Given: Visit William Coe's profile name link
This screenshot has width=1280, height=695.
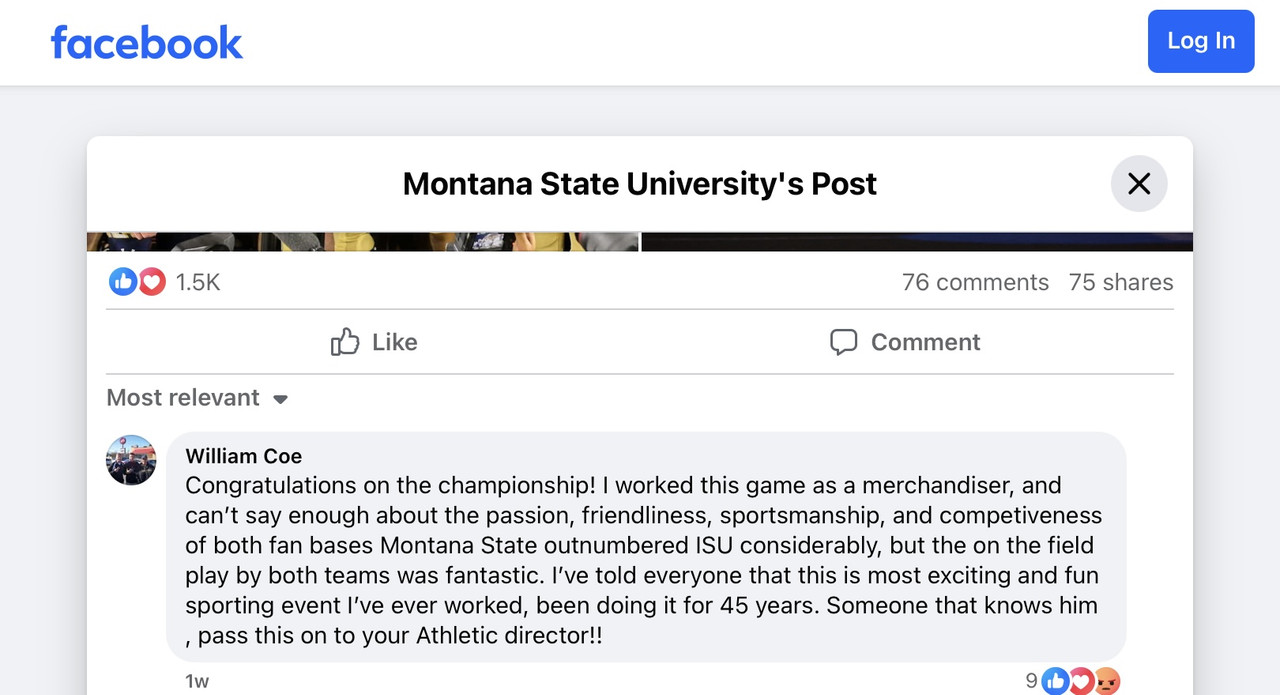Looking at the screenshot, I should pos(243,456).
